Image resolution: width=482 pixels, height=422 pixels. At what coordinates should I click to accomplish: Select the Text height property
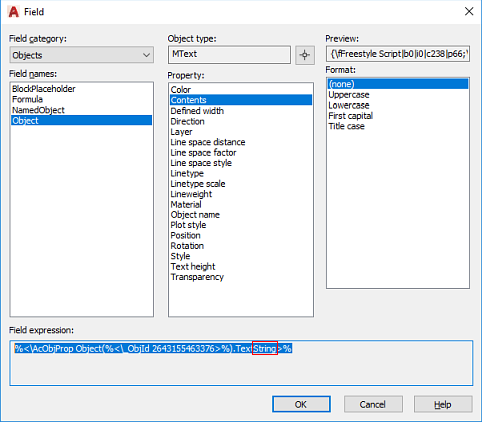tap(193, 267)
